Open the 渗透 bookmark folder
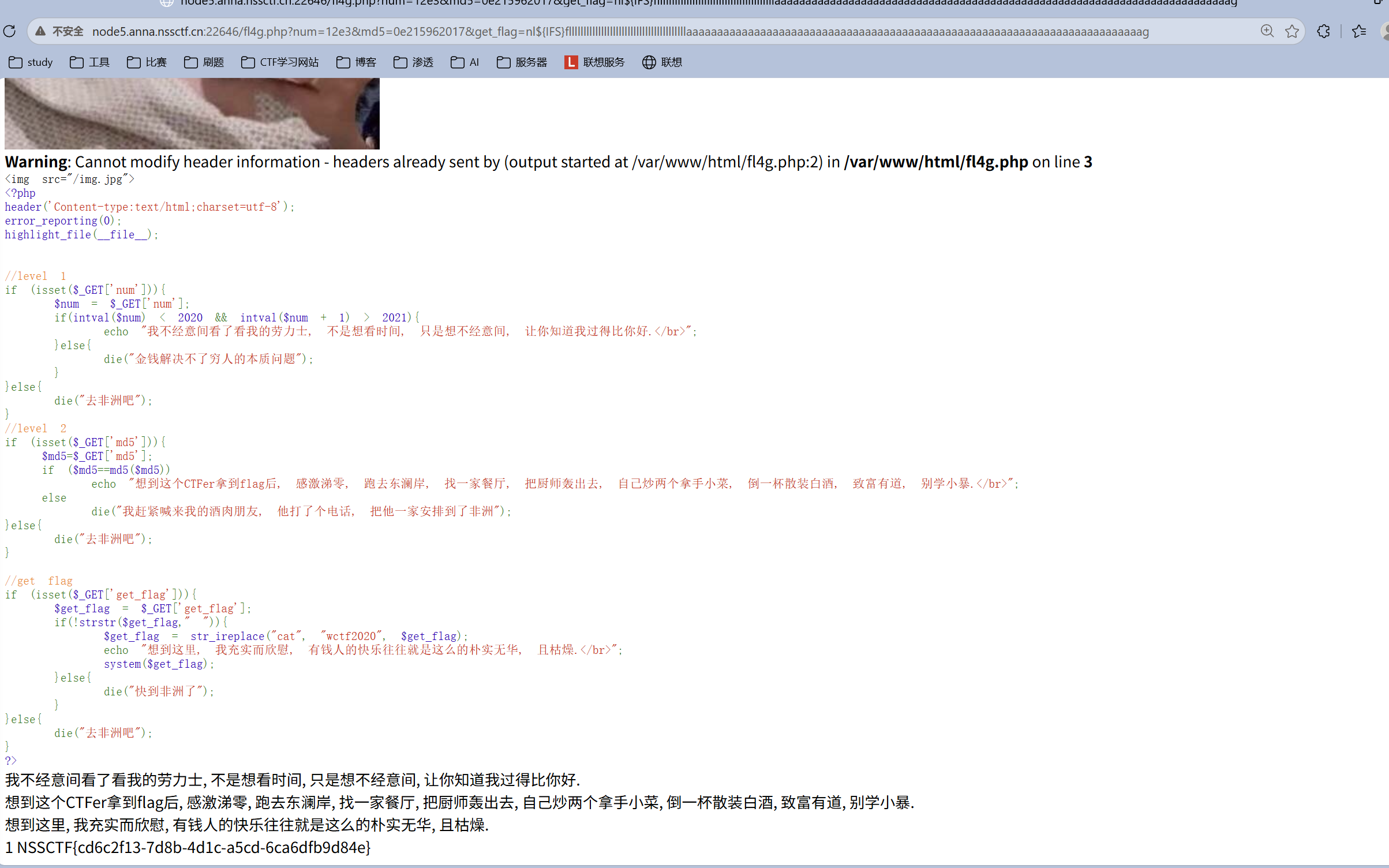Screen dimensions: 1389x868 [413, 62]
